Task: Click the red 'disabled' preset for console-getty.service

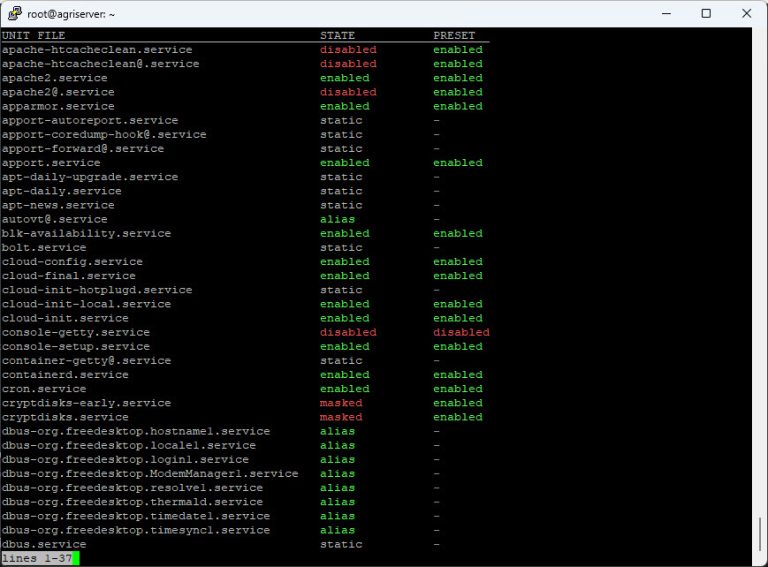Action: click(x=461, y=332)
